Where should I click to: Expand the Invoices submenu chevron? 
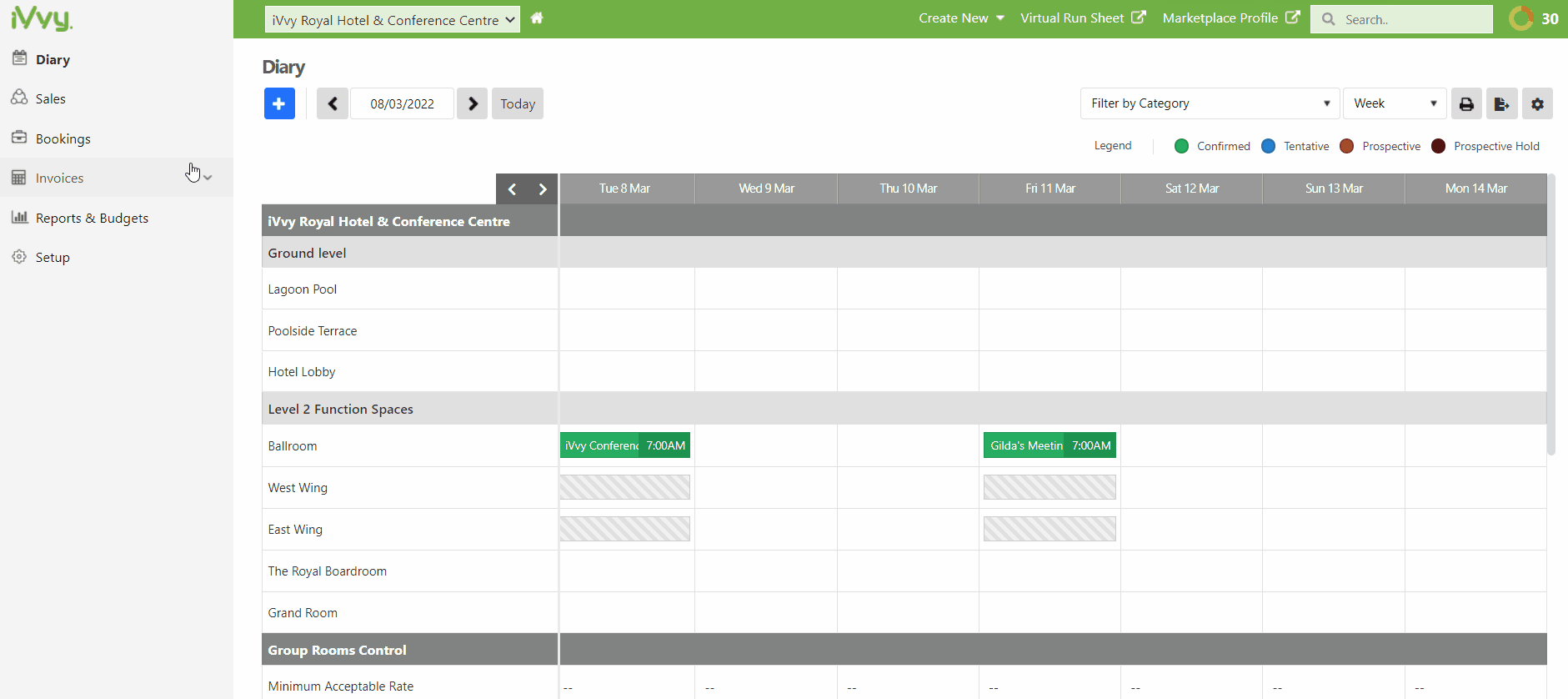click(x=208, y=178)
